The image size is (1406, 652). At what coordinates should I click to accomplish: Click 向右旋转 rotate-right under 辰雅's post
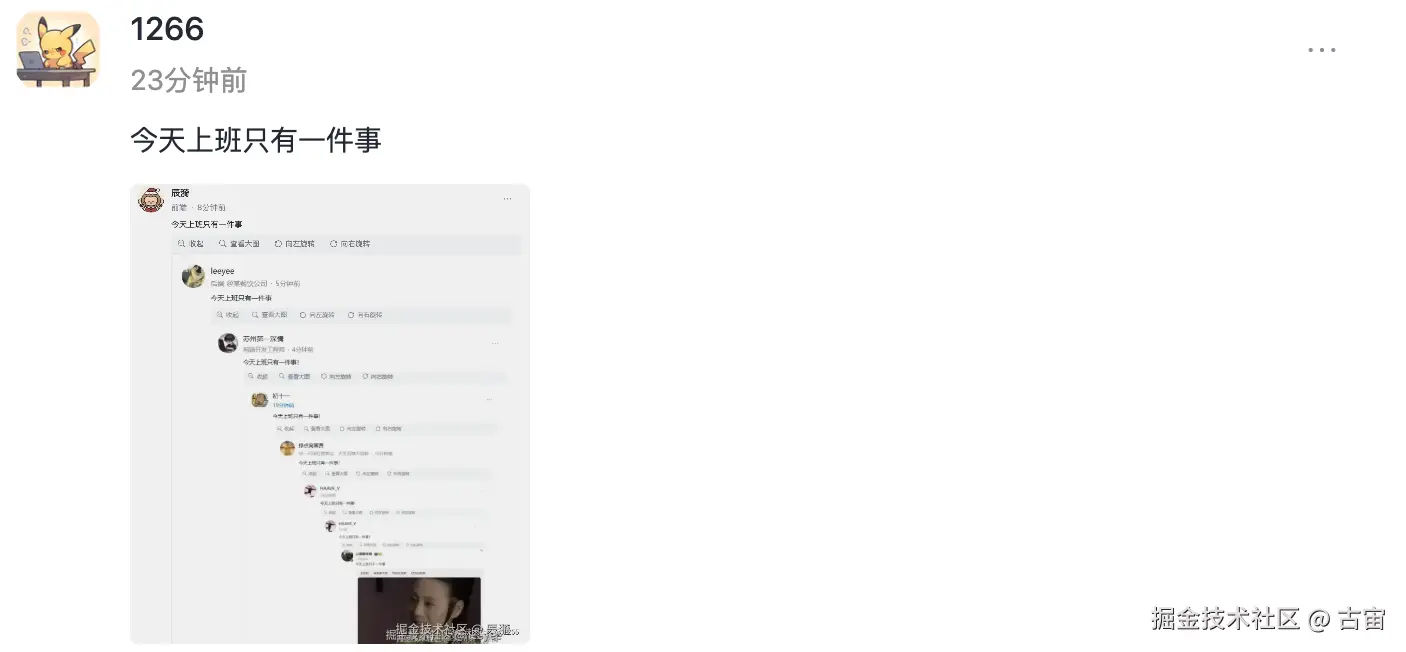tap(349, 243)
